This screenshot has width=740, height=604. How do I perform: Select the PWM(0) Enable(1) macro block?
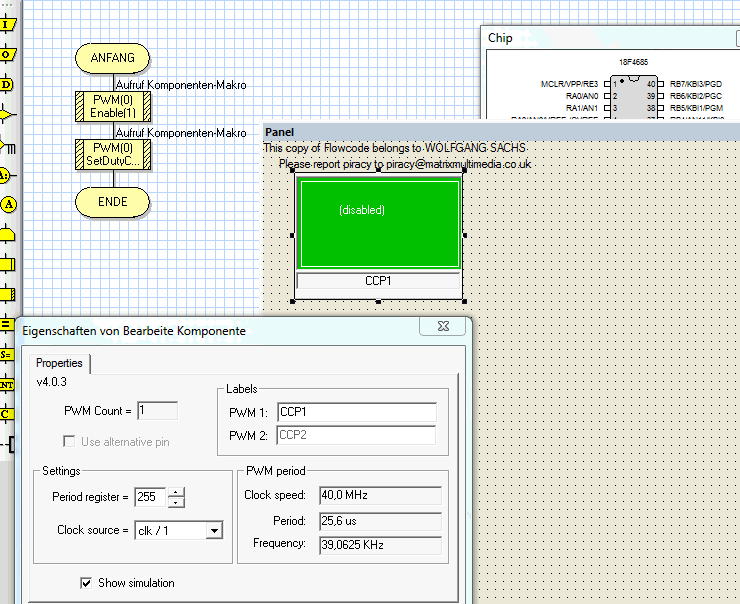point(113,107)
